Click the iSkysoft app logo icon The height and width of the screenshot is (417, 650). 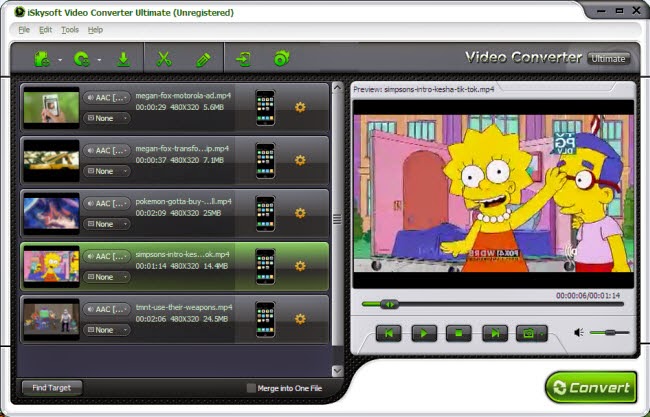pyautogui.click(x=19, y=12)
